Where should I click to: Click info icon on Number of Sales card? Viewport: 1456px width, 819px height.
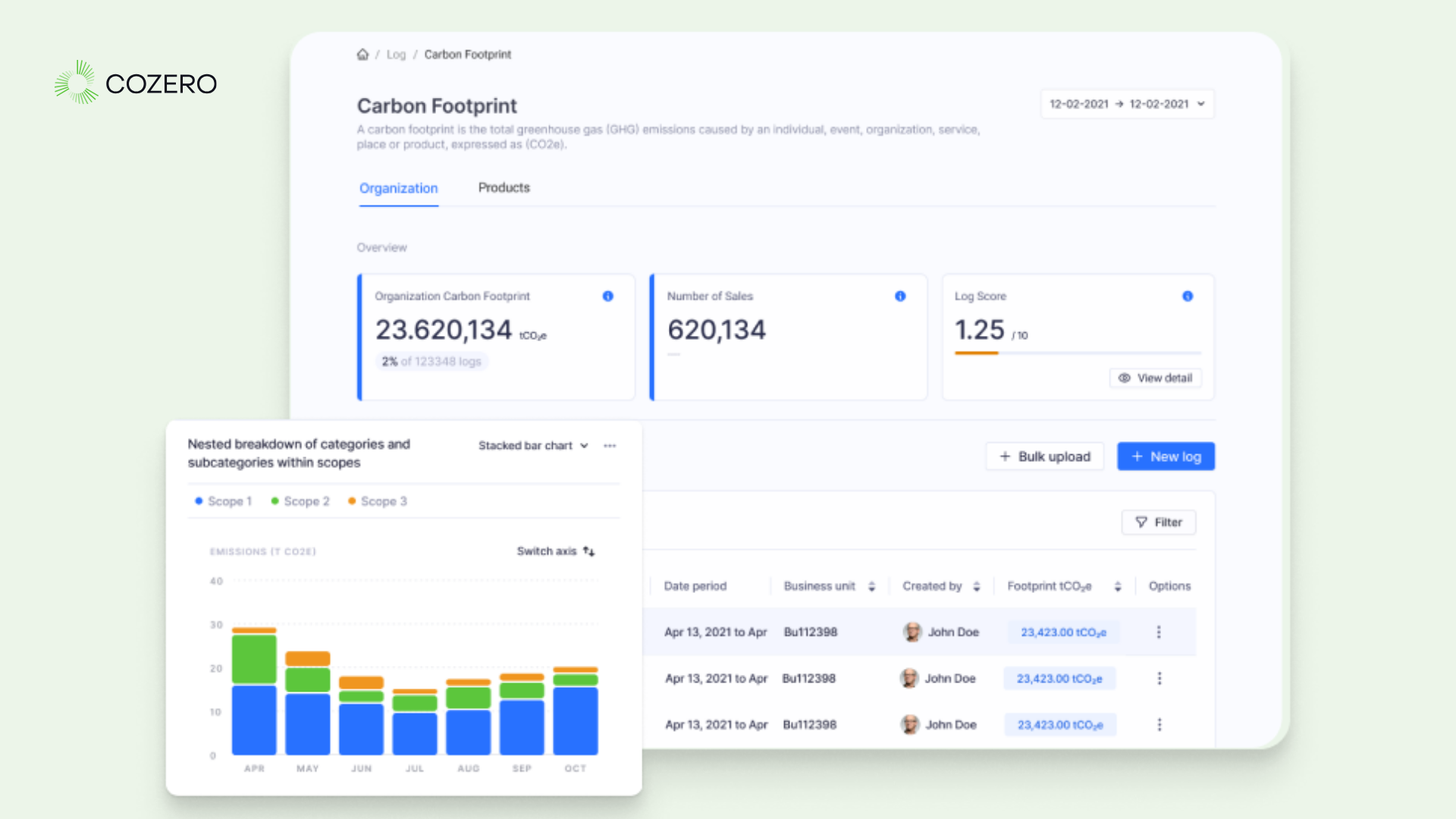(900, 297)
